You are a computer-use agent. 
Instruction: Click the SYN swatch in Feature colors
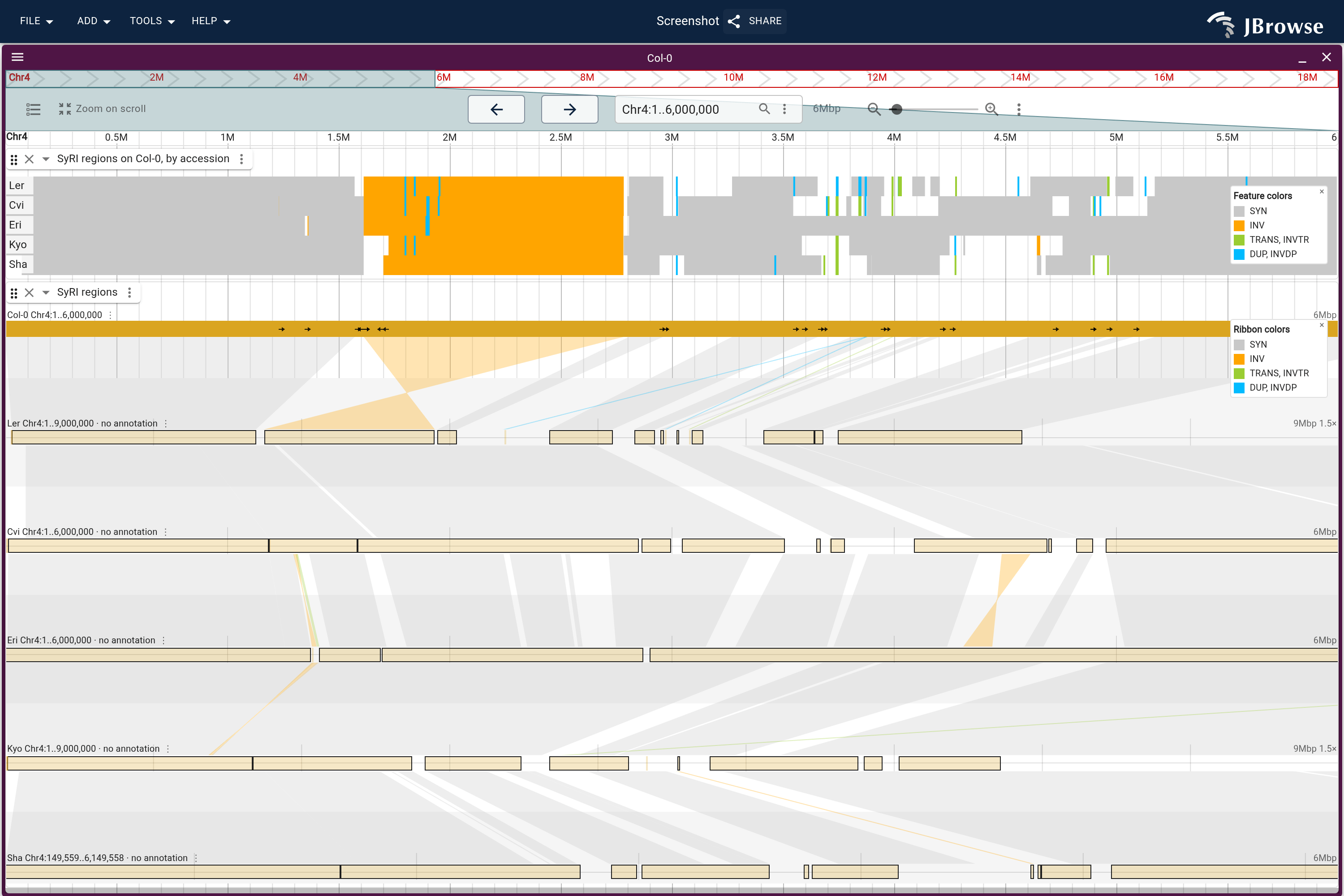(1240, 211)
